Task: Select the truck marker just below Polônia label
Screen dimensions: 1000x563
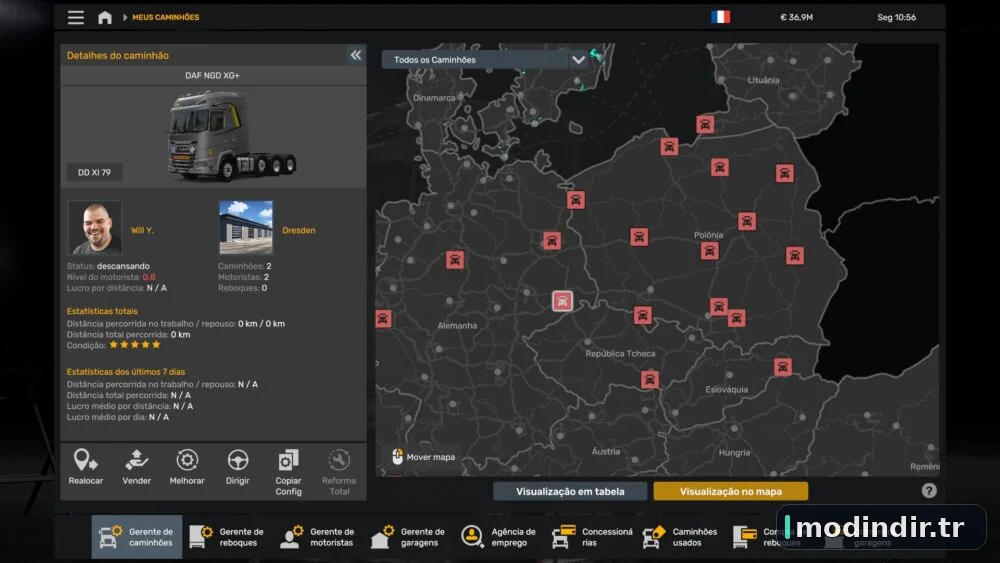Action: 709,251
